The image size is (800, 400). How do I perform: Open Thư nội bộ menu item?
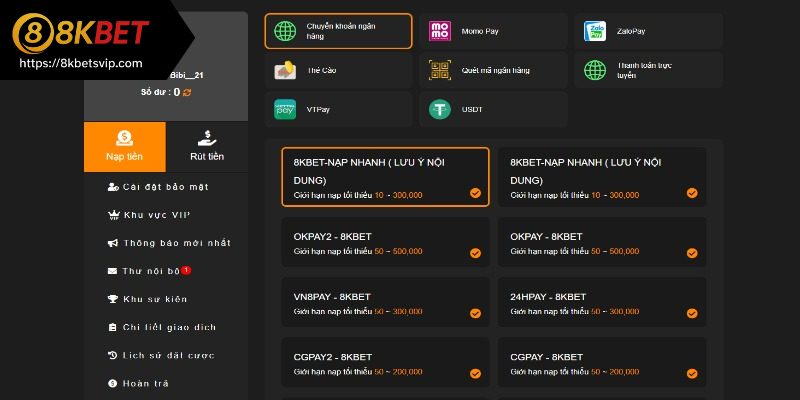(x=166, y=271)
